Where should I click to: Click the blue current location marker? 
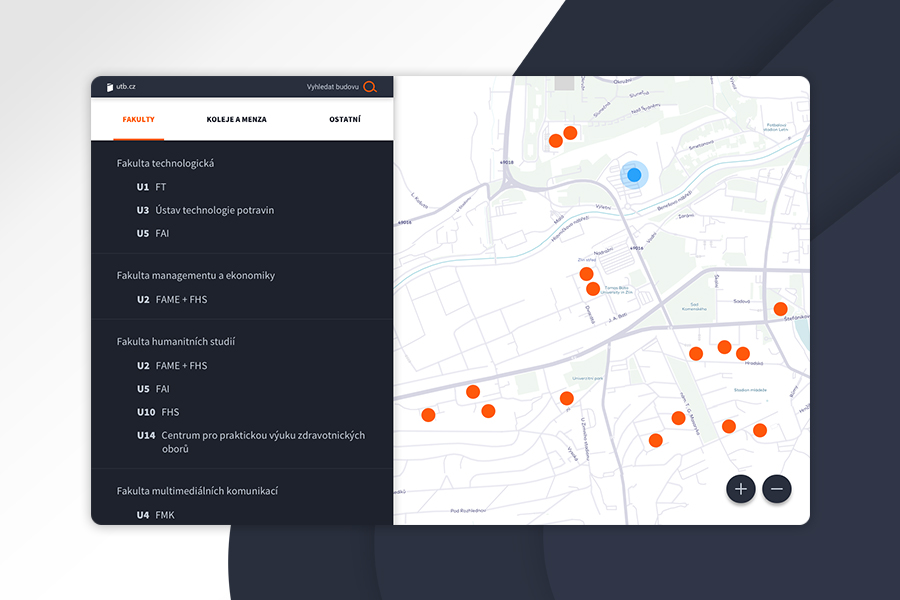[634, 175]
